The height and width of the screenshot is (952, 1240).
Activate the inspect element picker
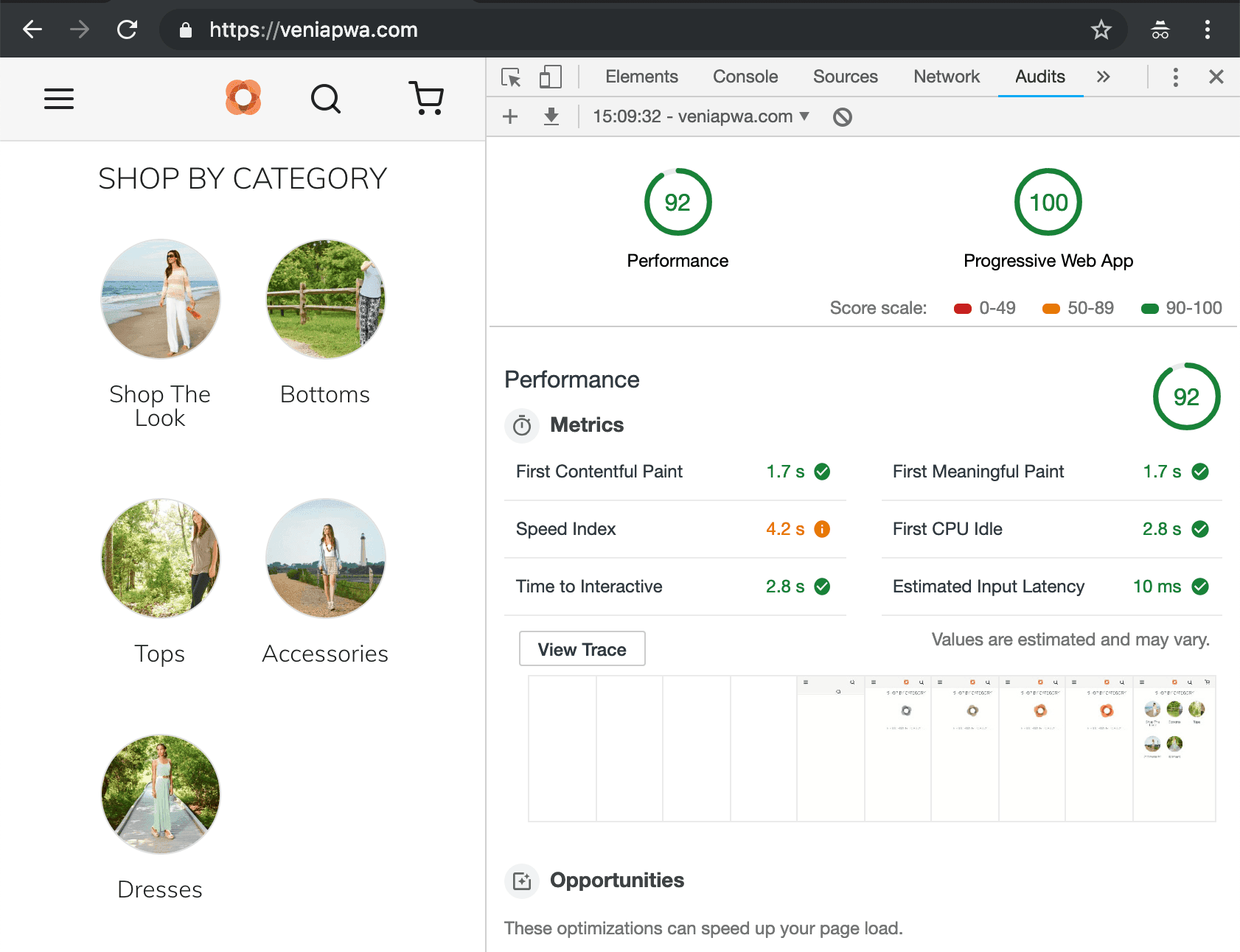point(511,77)
